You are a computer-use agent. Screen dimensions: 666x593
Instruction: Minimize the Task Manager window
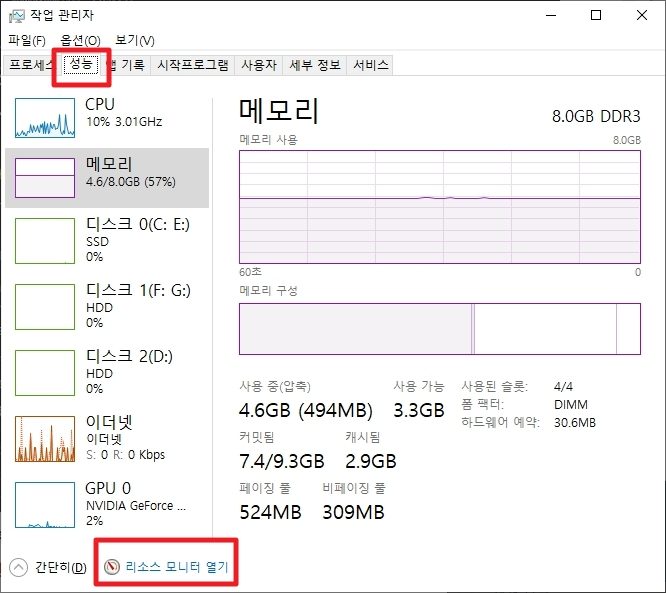551,15
